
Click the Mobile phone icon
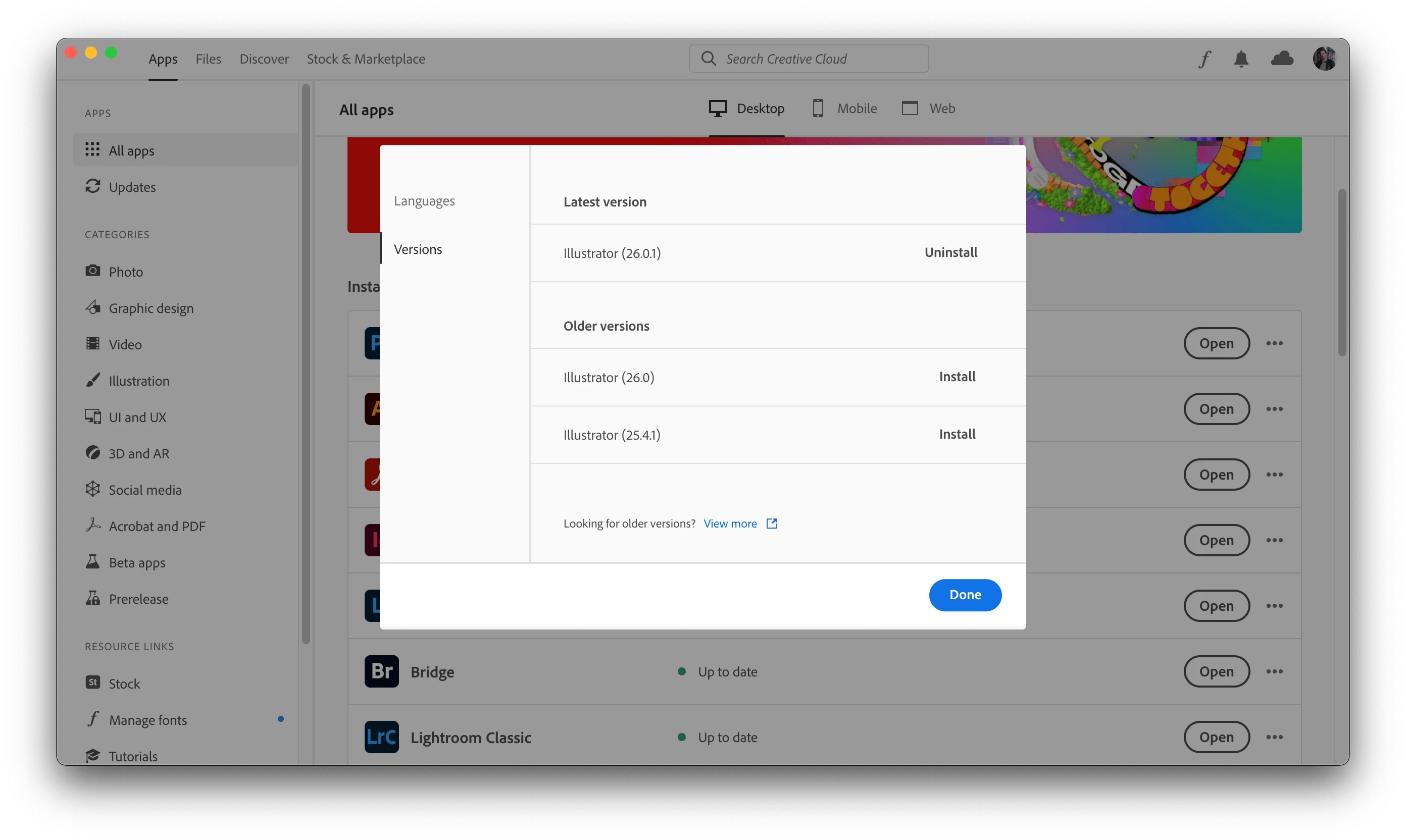[x=818, y=108]
